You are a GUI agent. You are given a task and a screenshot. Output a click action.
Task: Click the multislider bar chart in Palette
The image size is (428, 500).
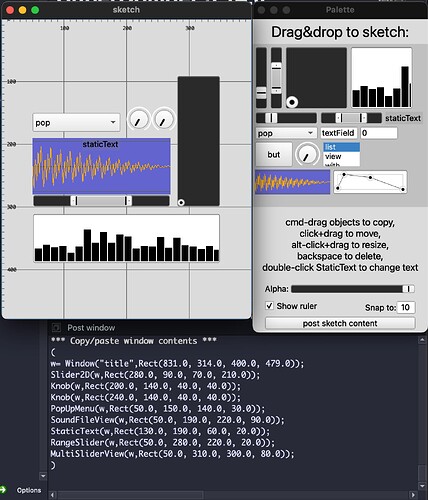click(382, 78)
